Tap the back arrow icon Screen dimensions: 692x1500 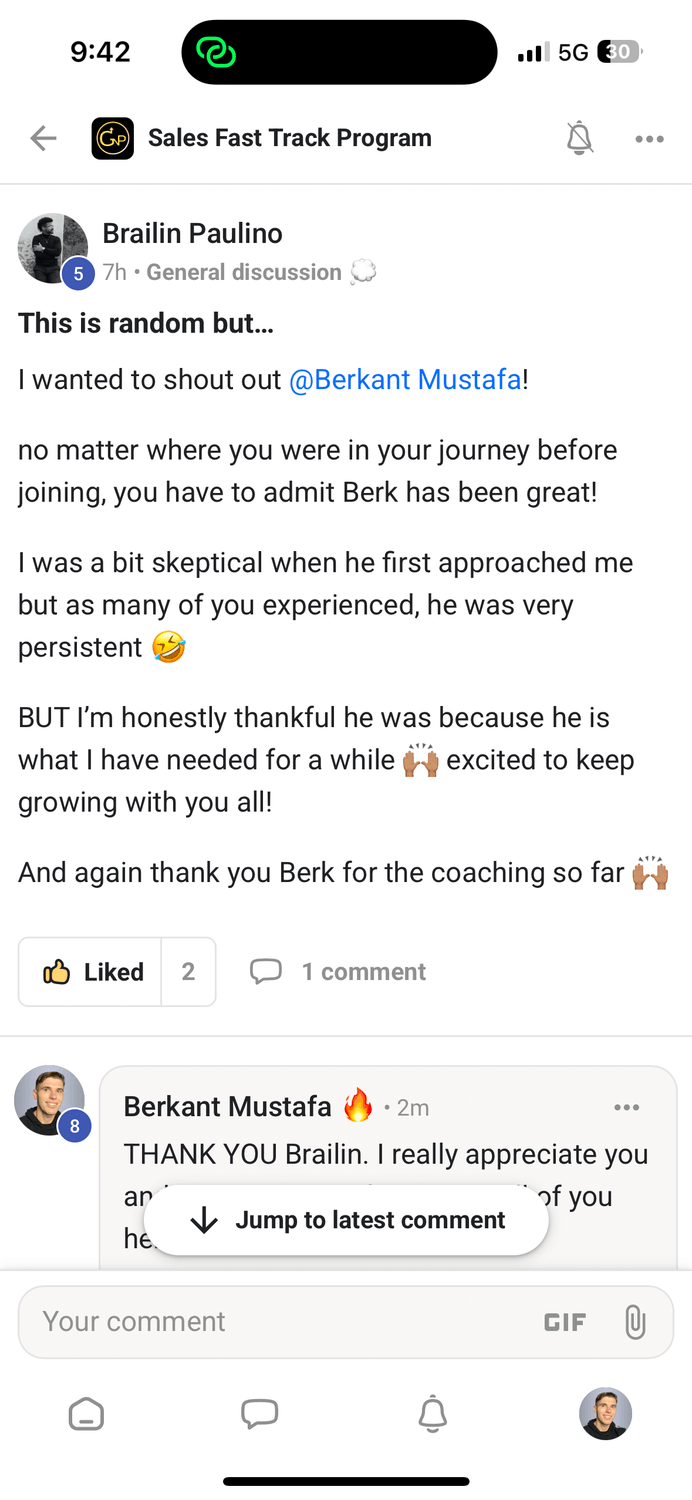click(x=43, y=138)
